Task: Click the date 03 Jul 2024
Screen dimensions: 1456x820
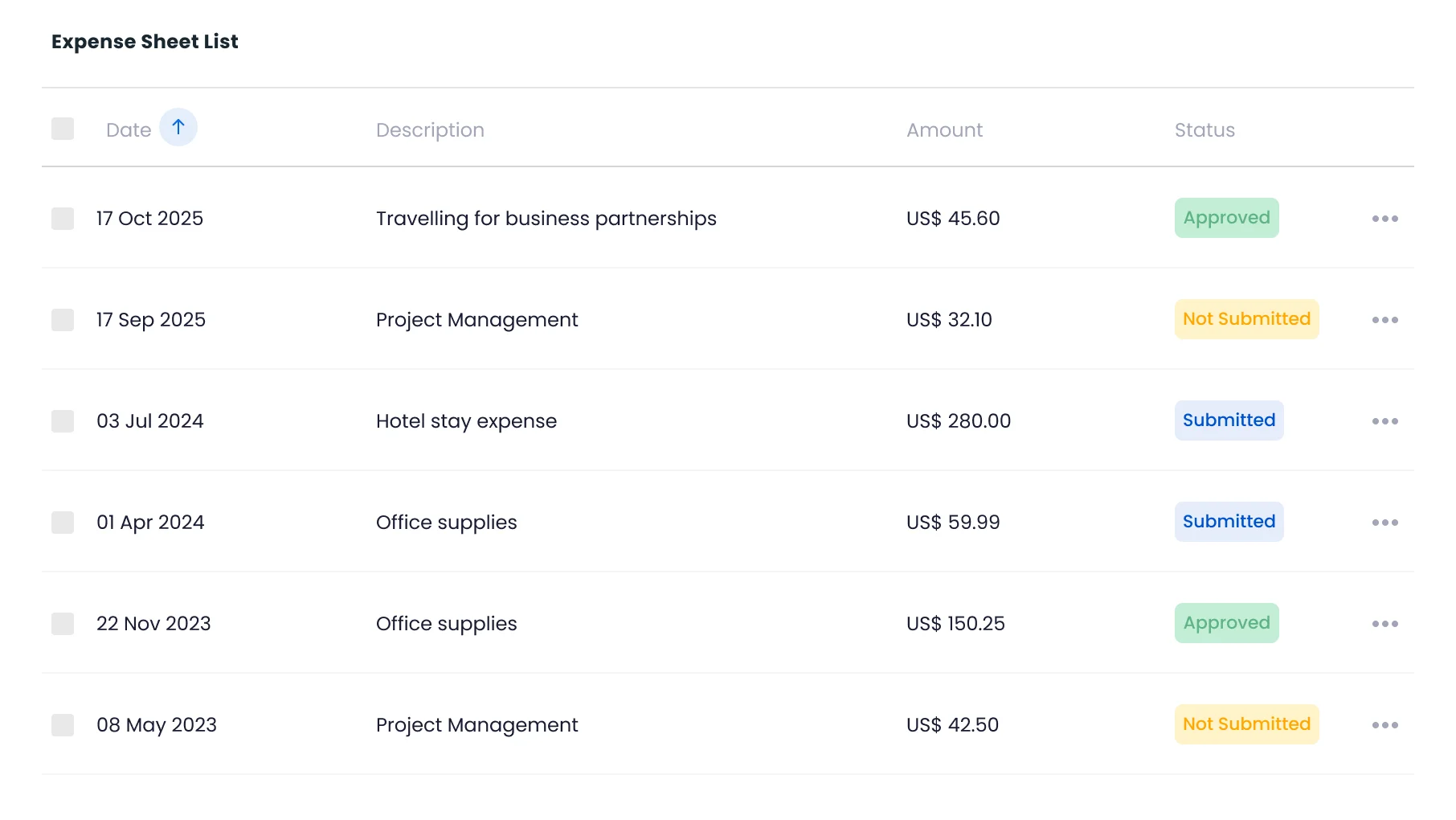Action: pyautogui.click(x=150, y=421)
